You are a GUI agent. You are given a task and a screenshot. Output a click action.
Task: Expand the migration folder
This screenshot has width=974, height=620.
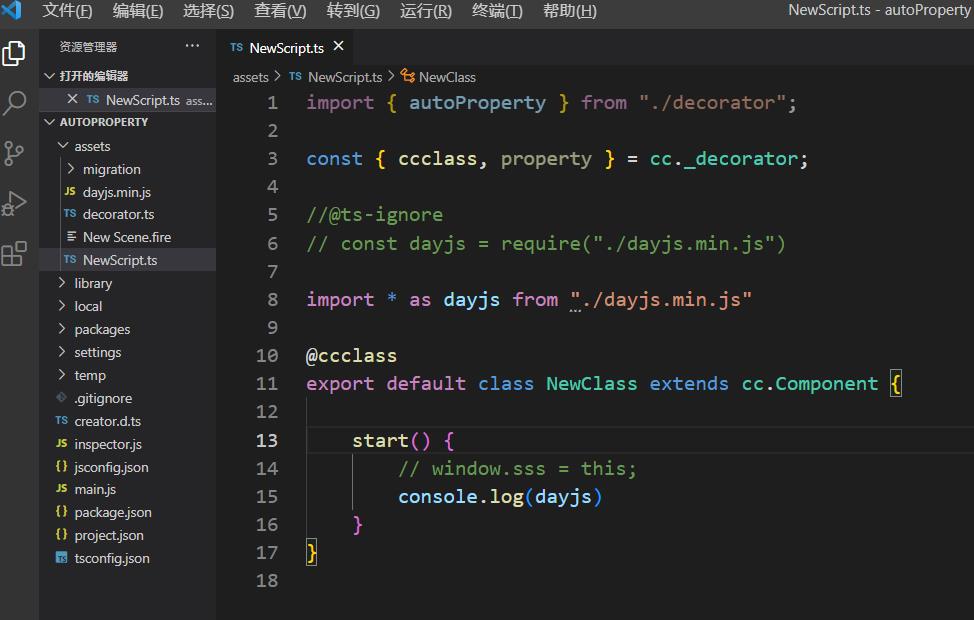[x=71, y=169]
